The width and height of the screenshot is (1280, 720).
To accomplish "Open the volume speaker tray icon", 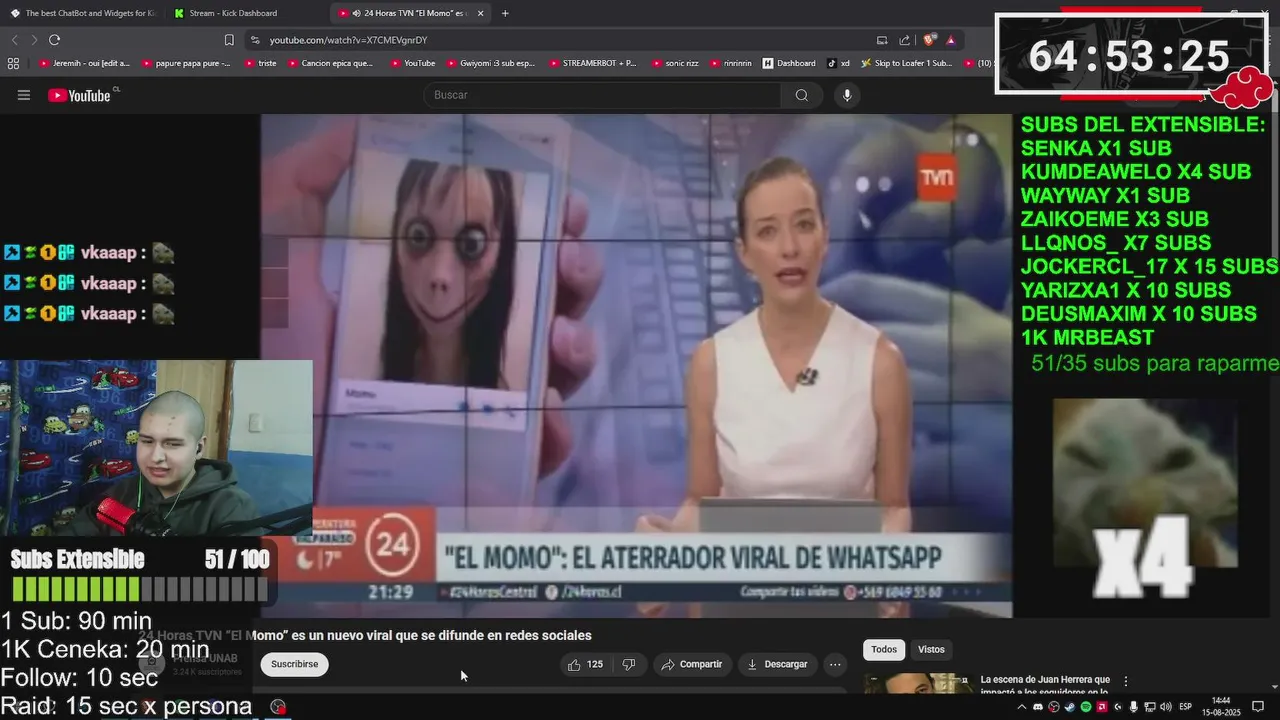I will [1166, 707].
